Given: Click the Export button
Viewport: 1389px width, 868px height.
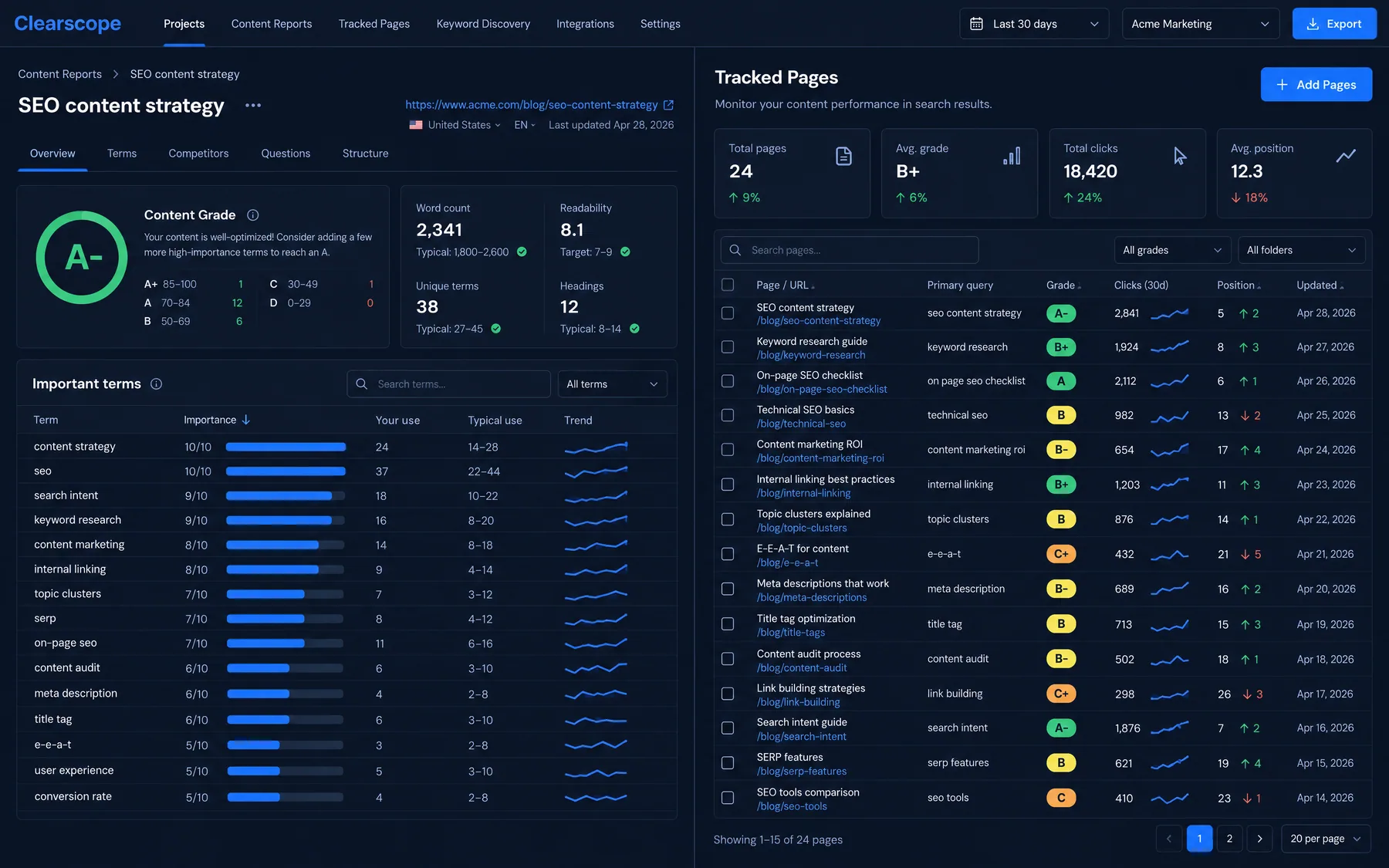Looking at the screenshot, I should point(1334,24).
